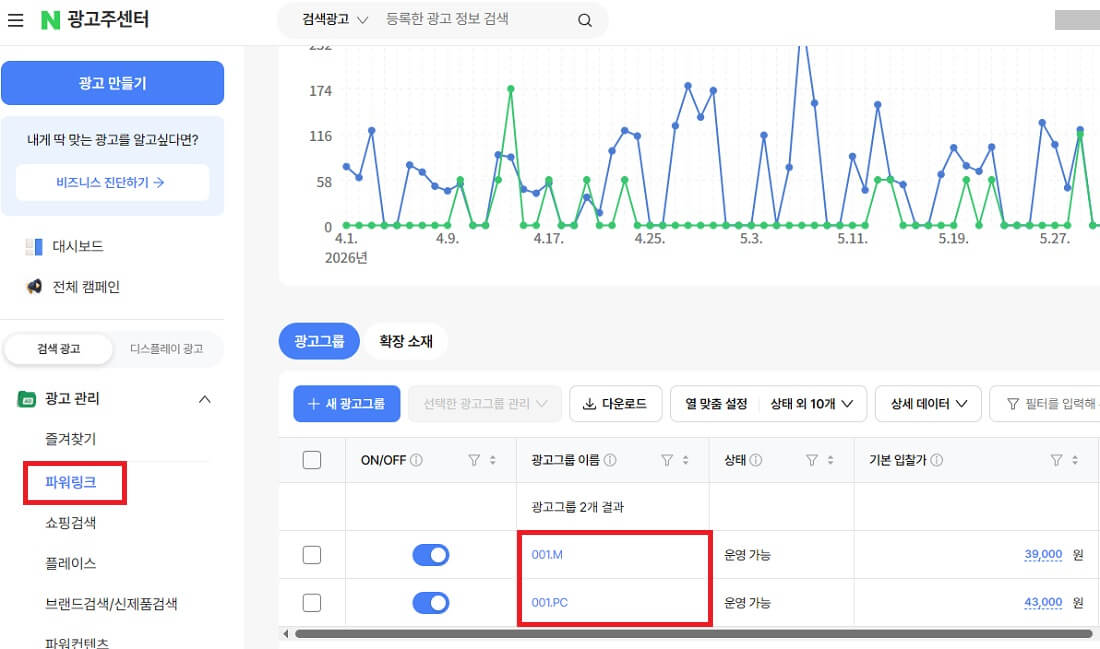1100x649 pixels.
Task: Click the Naver N logo
Action: pos(51,20)
